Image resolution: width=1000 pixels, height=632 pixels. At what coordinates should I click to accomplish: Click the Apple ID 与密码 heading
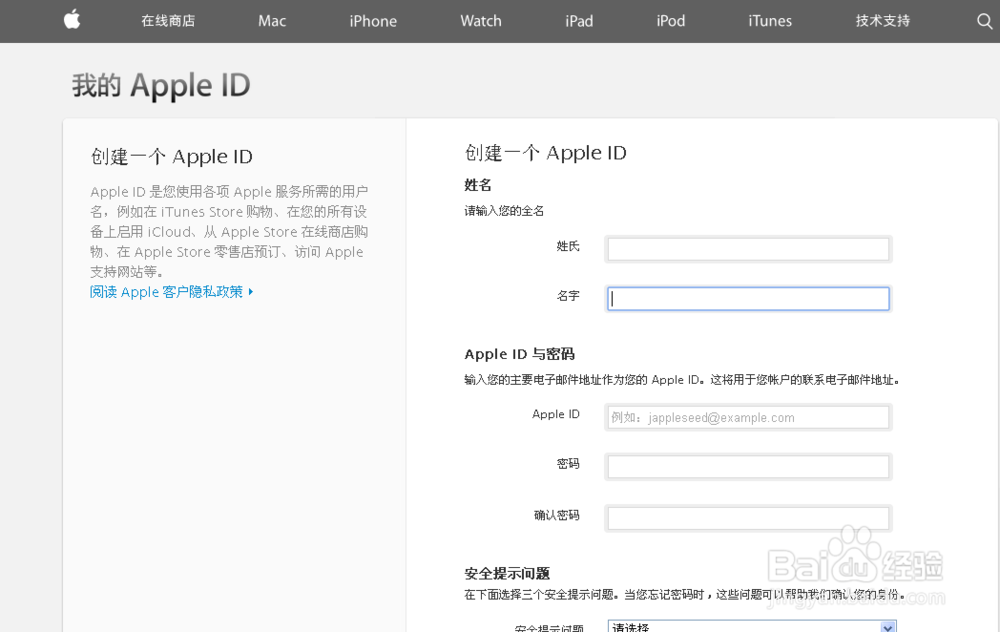pos(519,355)
